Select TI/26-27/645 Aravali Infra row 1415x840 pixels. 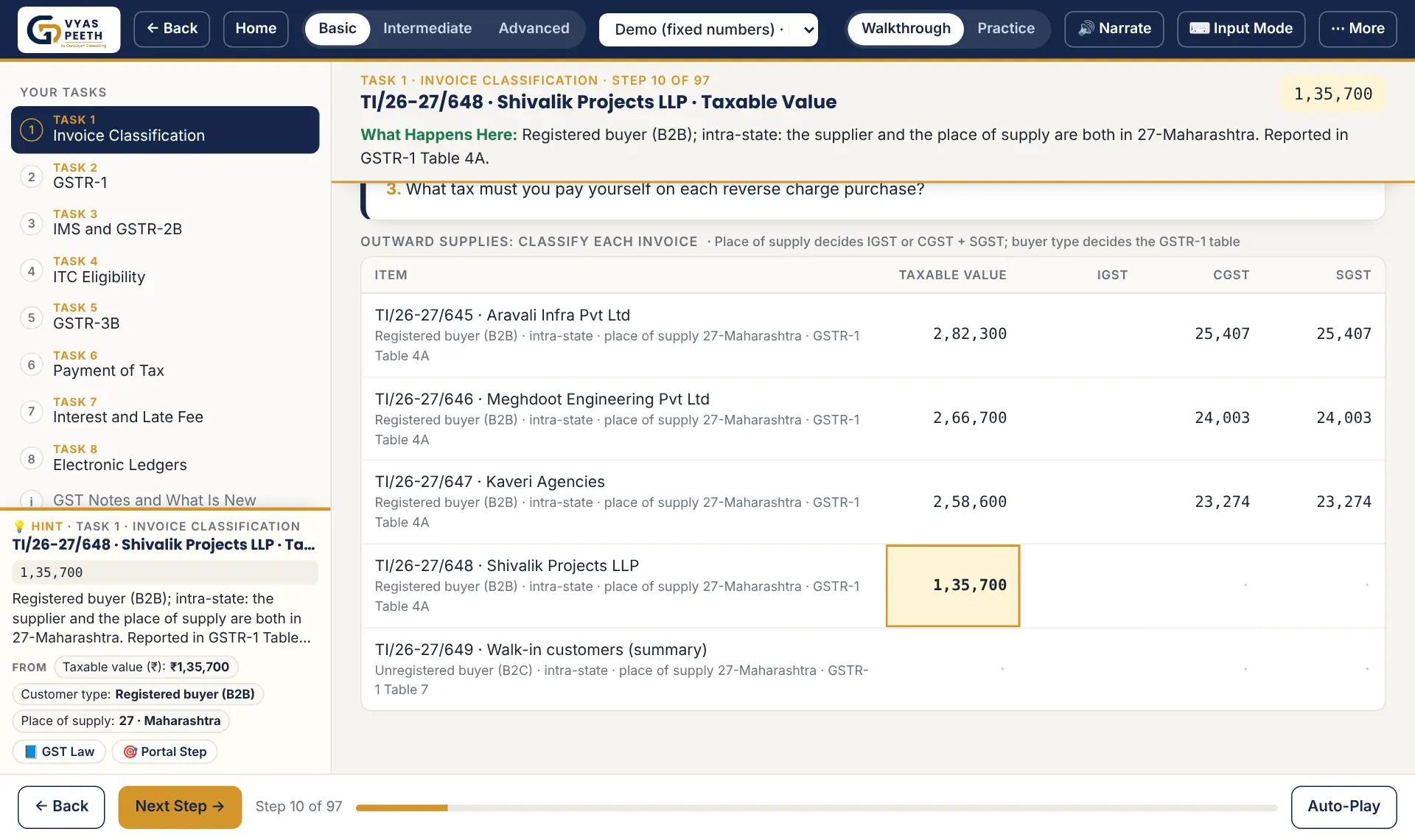pyautogui.click(x=873, y=335)
